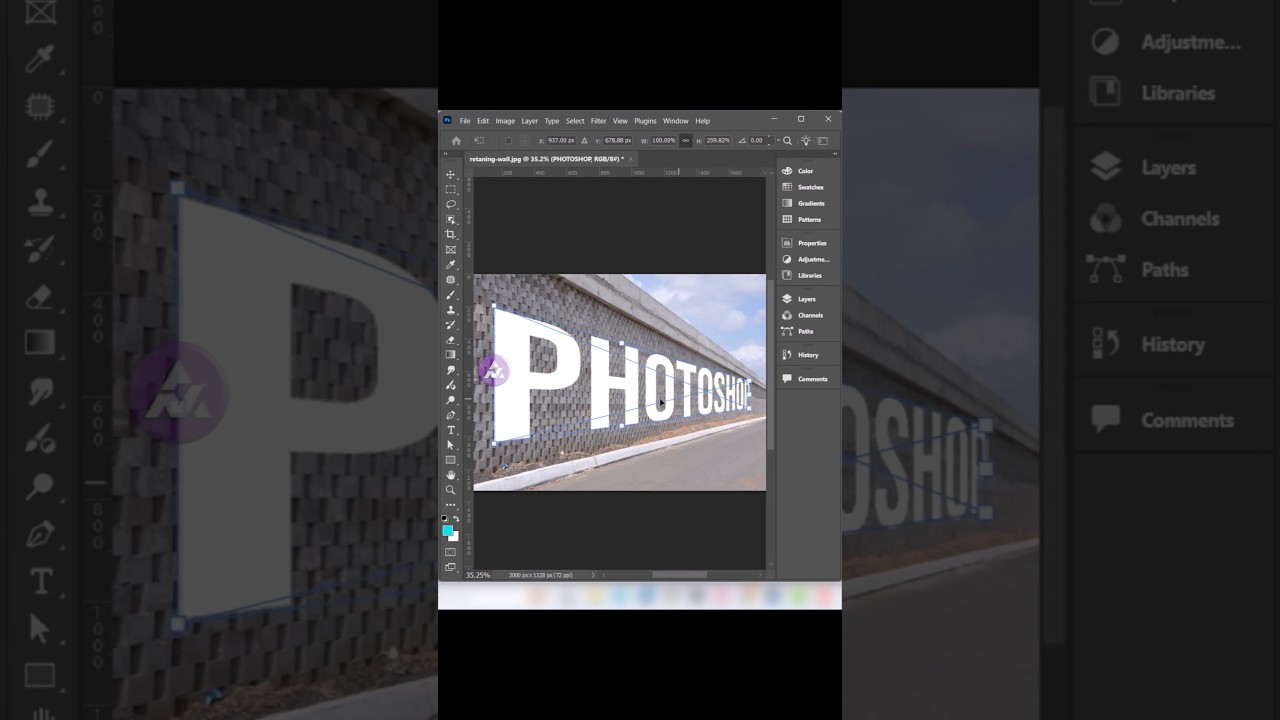The image size is (1280, 720).
Task: Click the rotation angle stepper arrows
Action: (x=769, y=141)
